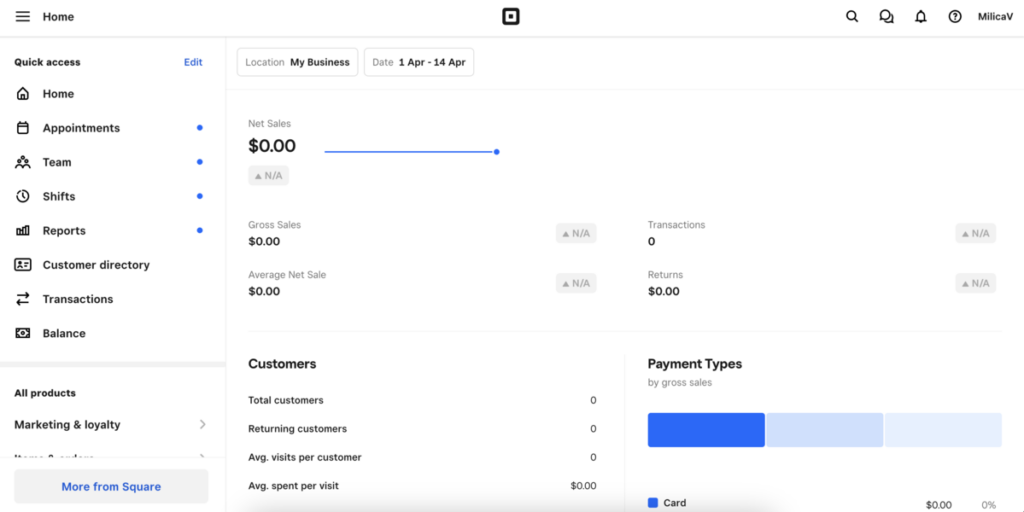Open the MilicaV account menu
The height and width of the screenshot is (512, 1024).
[x=995, y=17]
